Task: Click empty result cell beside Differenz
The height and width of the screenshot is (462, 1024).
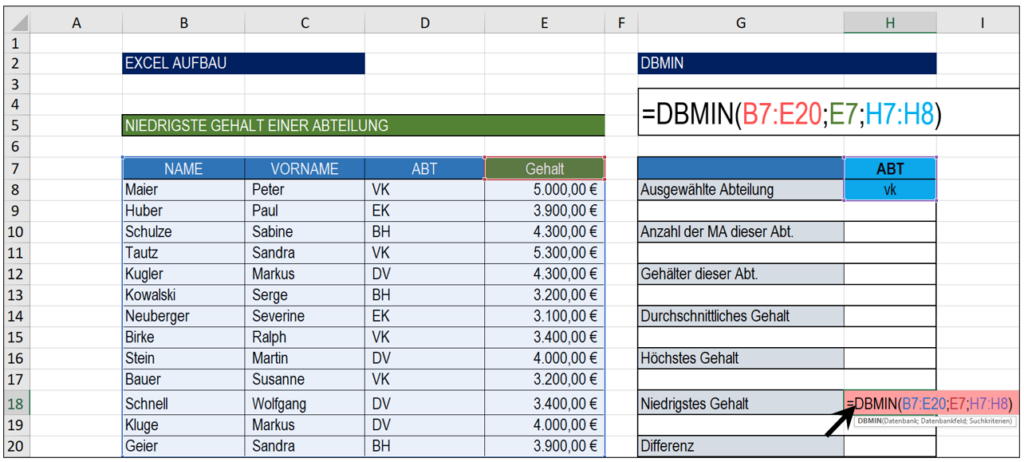Action: [x=890, y=448]
